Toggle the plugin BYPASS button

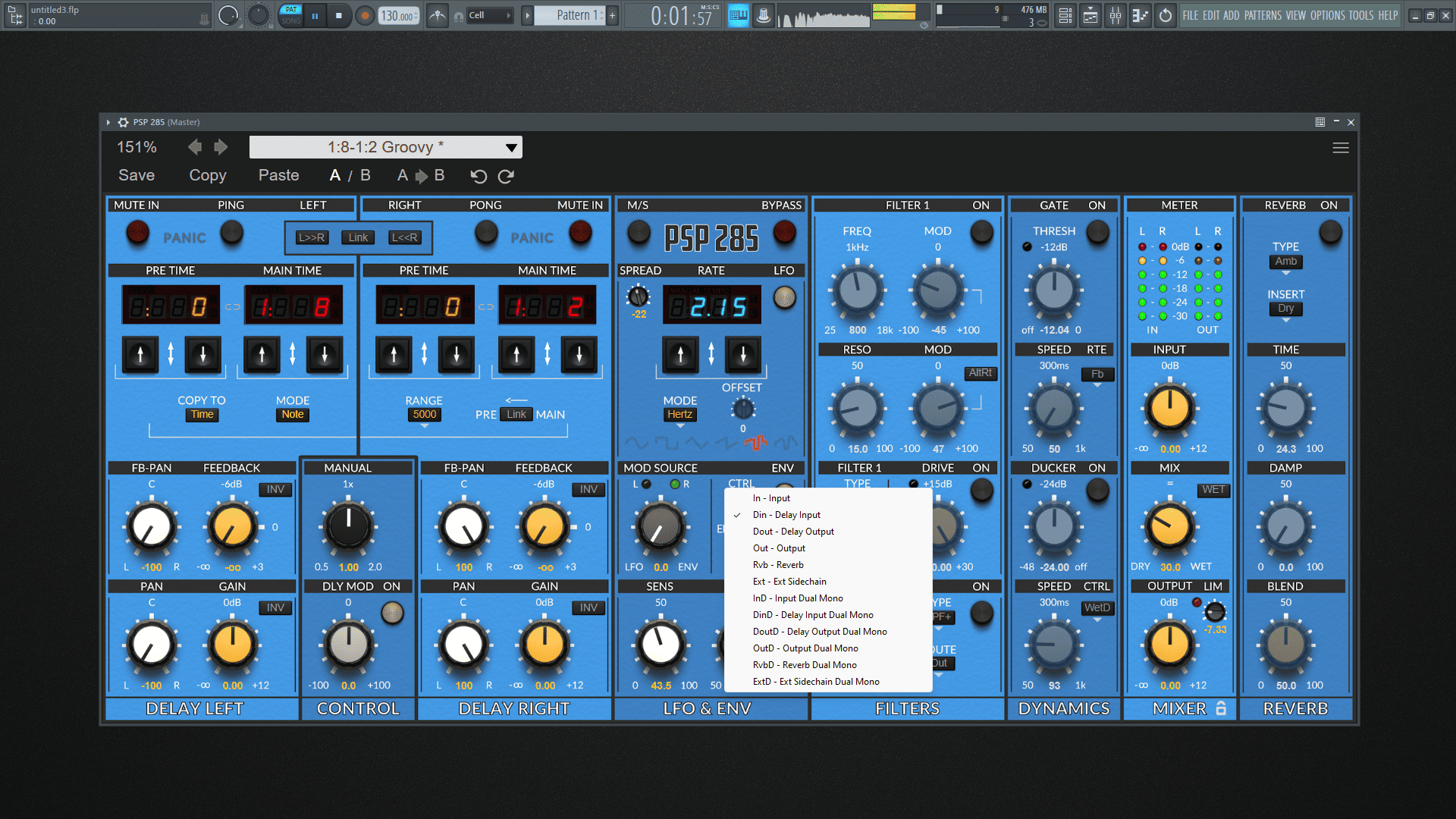[784, 232]
